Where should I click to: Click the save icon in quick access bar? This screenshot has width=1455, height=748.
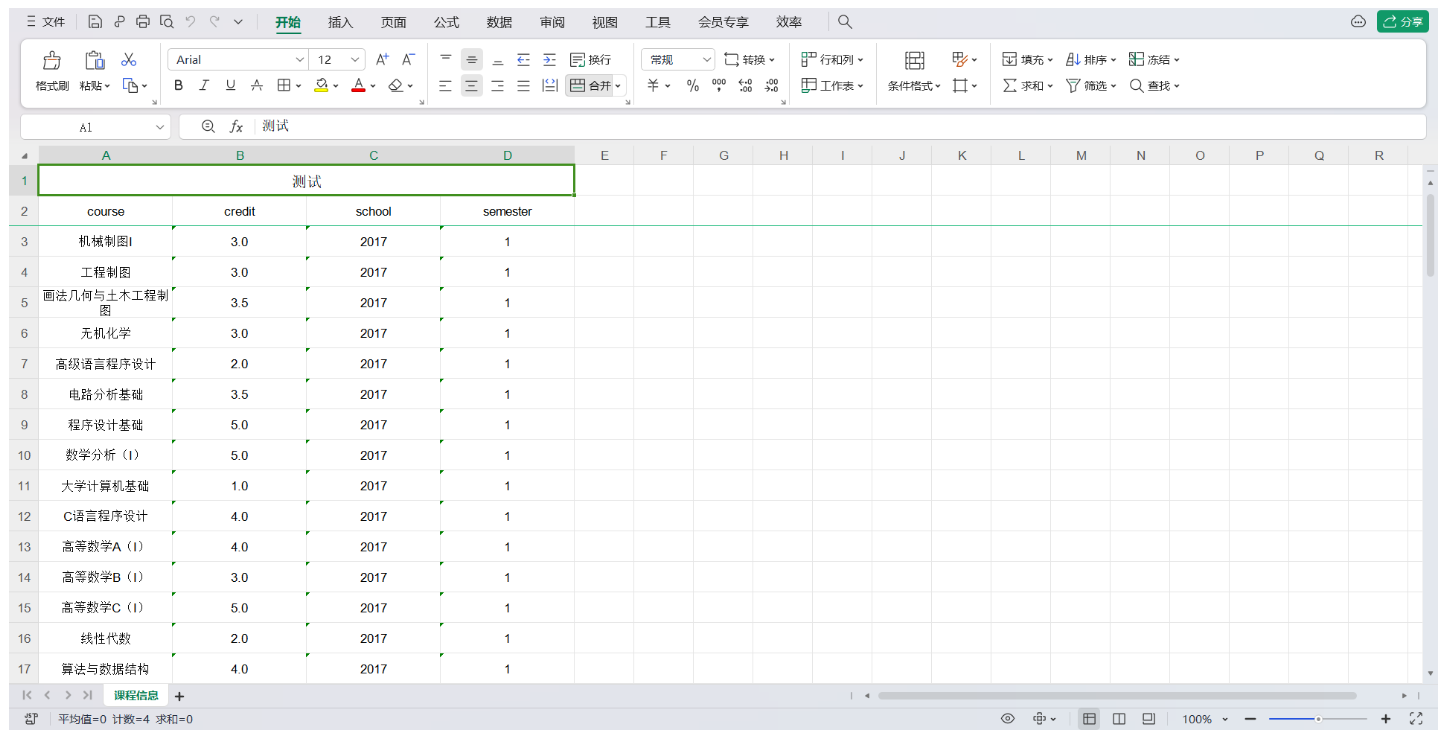click(95, 22)
